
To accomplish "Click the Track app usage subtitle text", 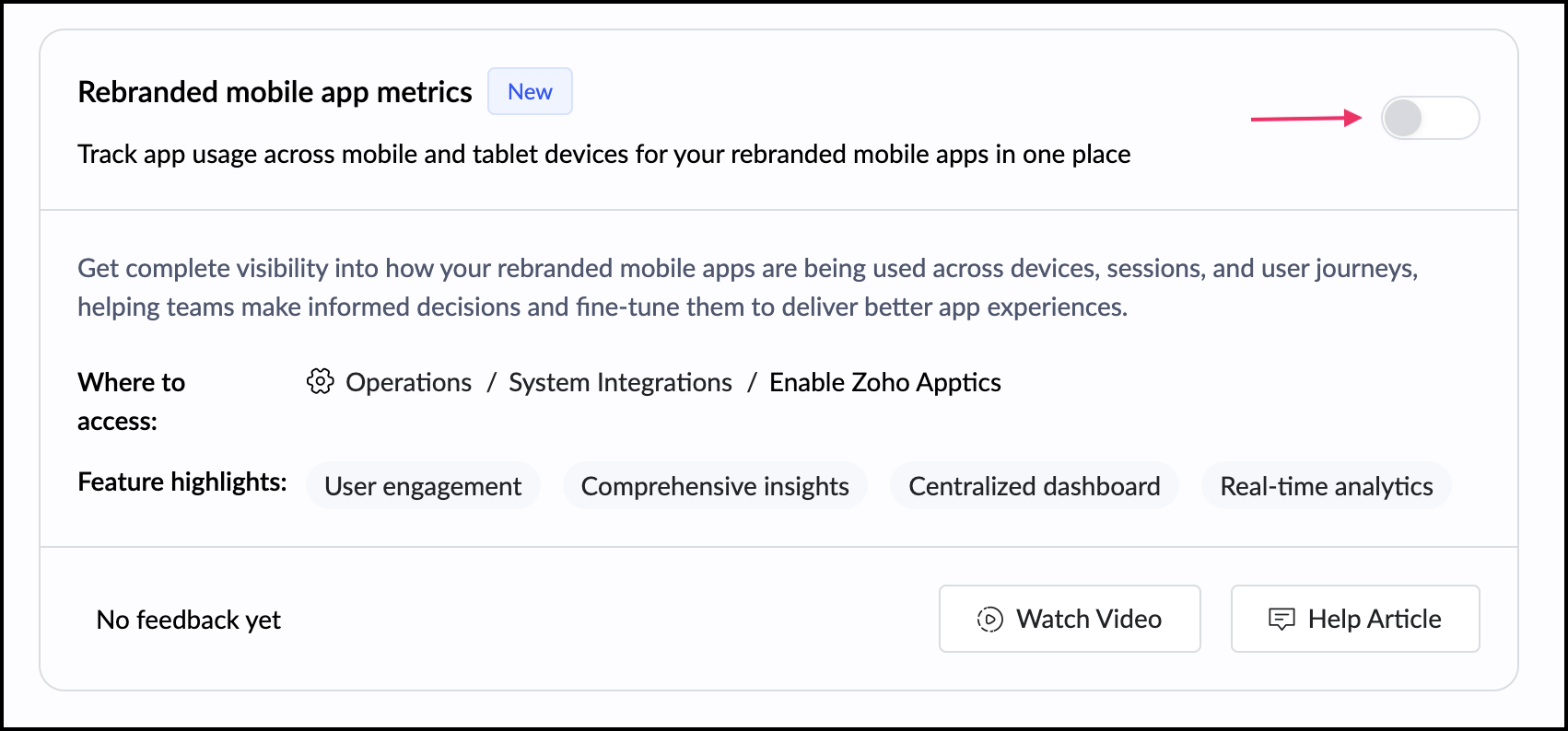I will click(603, 154).
